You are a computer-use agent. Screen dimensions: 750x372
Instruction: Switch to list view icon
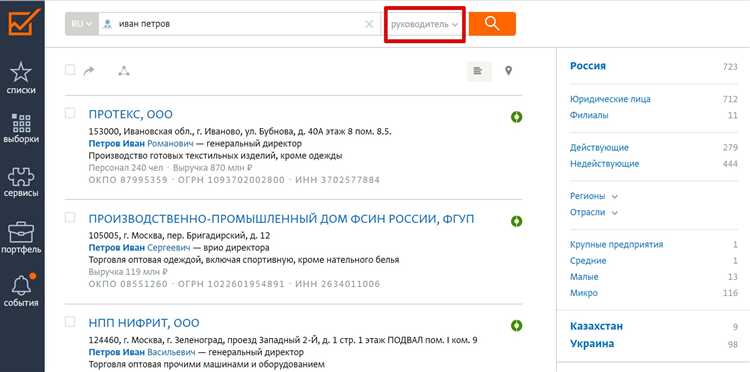click(479, 71)
